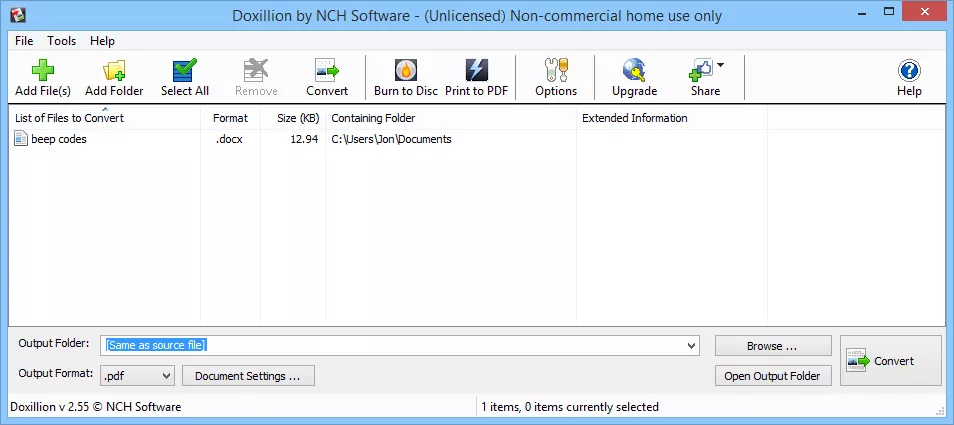Click the 12.94 size value
The height and width of the screenshot is (425, 954).
[x=304, y=139]
